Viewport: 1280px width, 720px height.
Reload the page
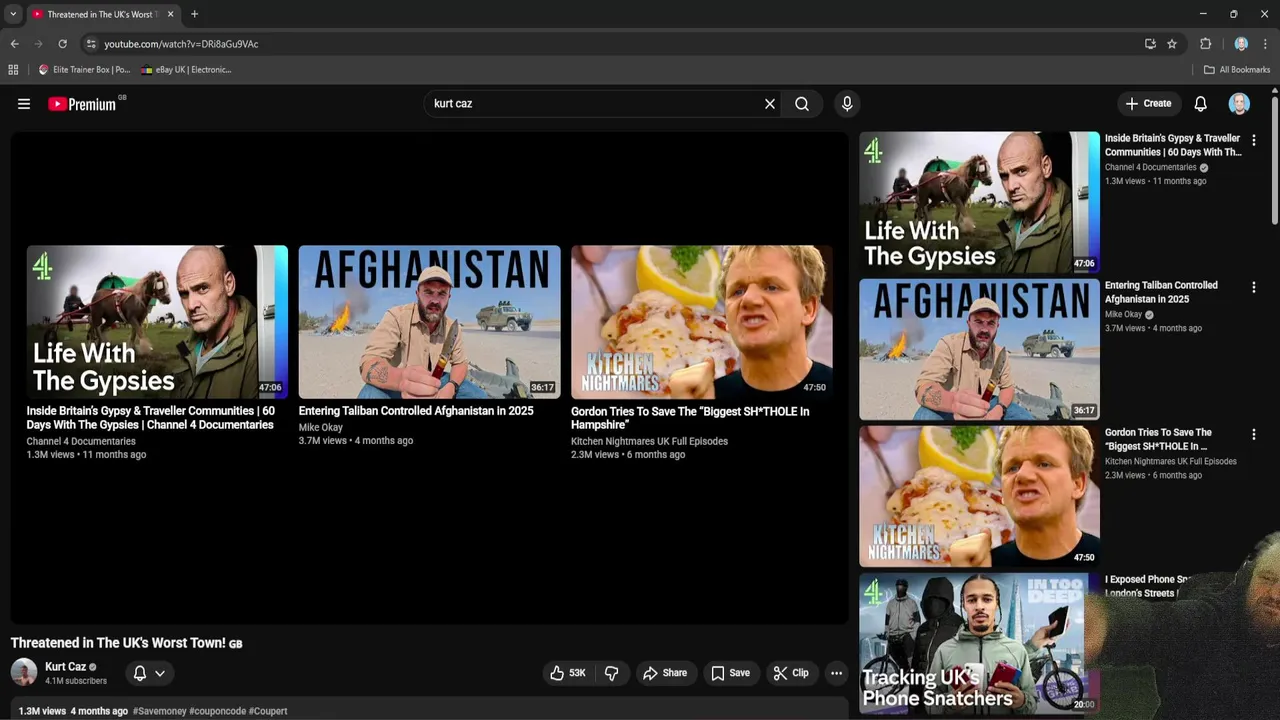[62, 44]
